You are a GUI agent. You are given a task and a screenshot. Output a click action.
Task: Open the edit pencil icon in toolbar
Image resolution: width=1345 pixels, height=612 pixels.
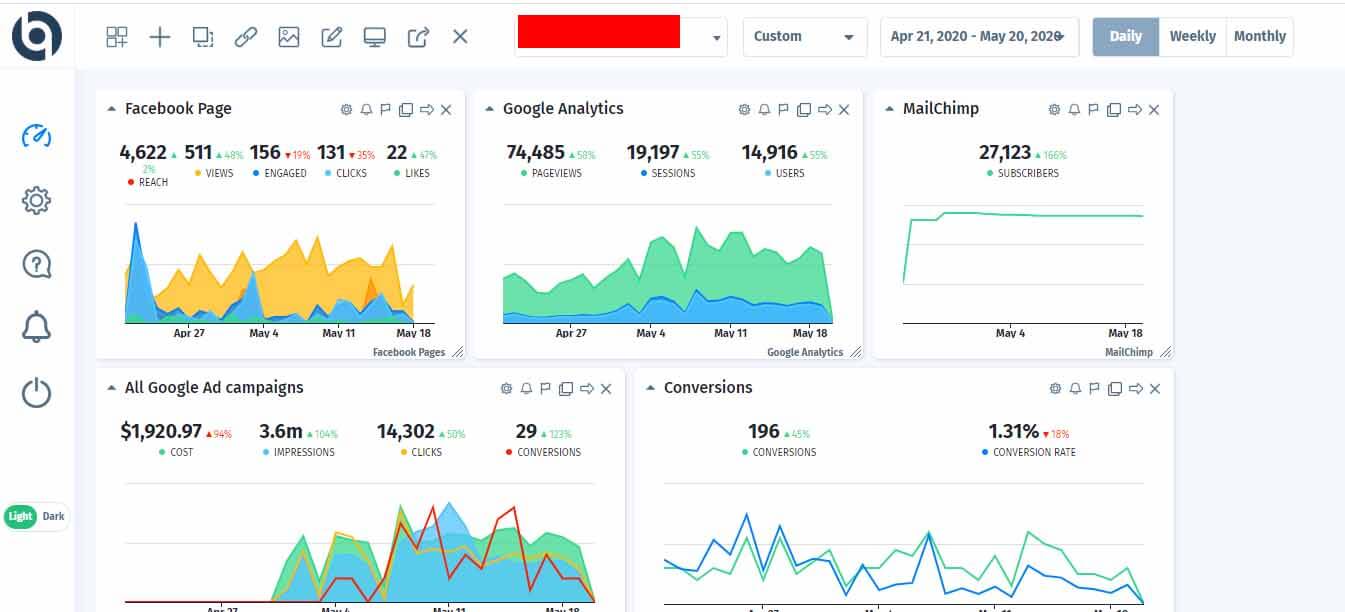[x=332, y=37]
